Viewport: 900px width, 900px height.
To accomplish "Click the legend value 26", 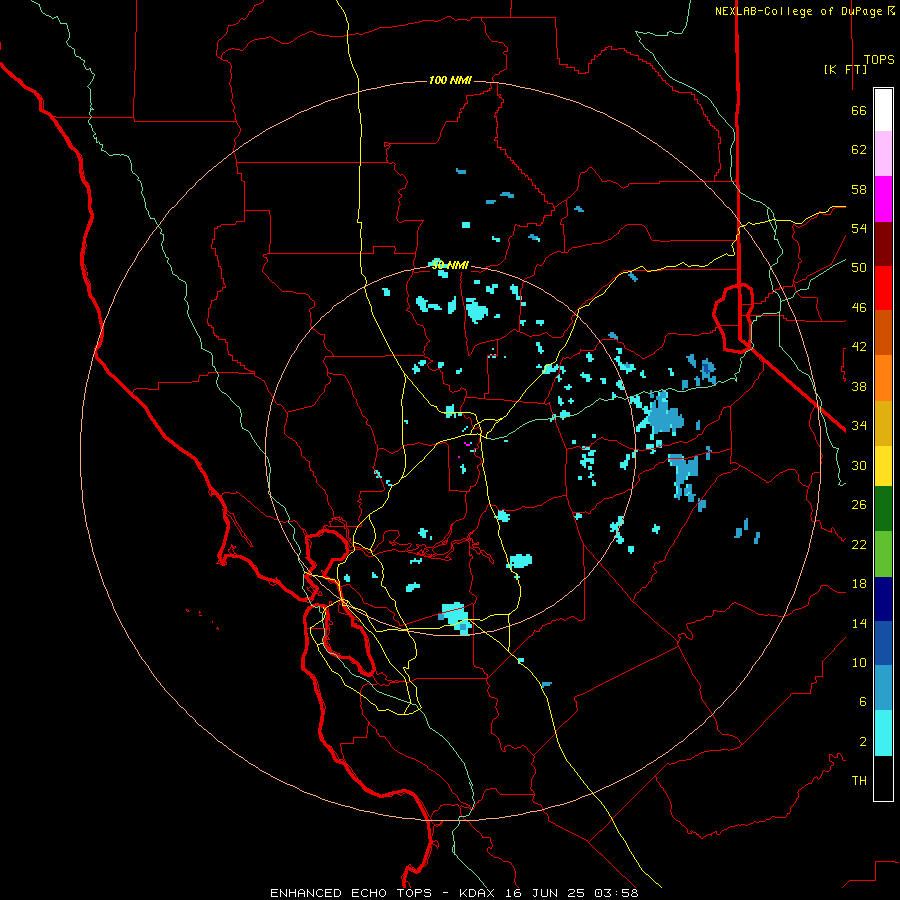I will [859, 505].
